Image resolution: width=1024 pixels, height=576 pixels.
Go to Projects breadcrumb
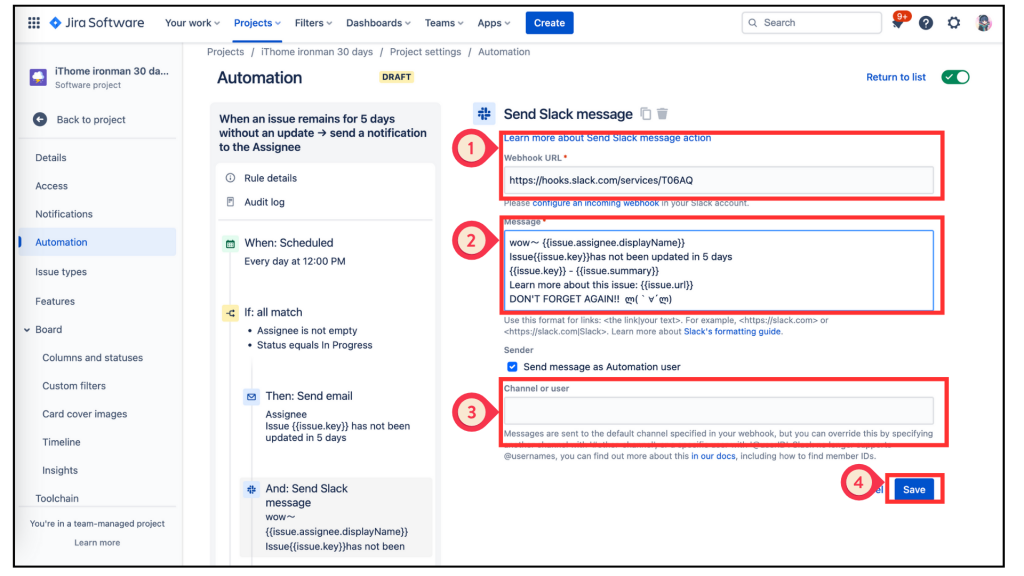[x=225, y=52]
